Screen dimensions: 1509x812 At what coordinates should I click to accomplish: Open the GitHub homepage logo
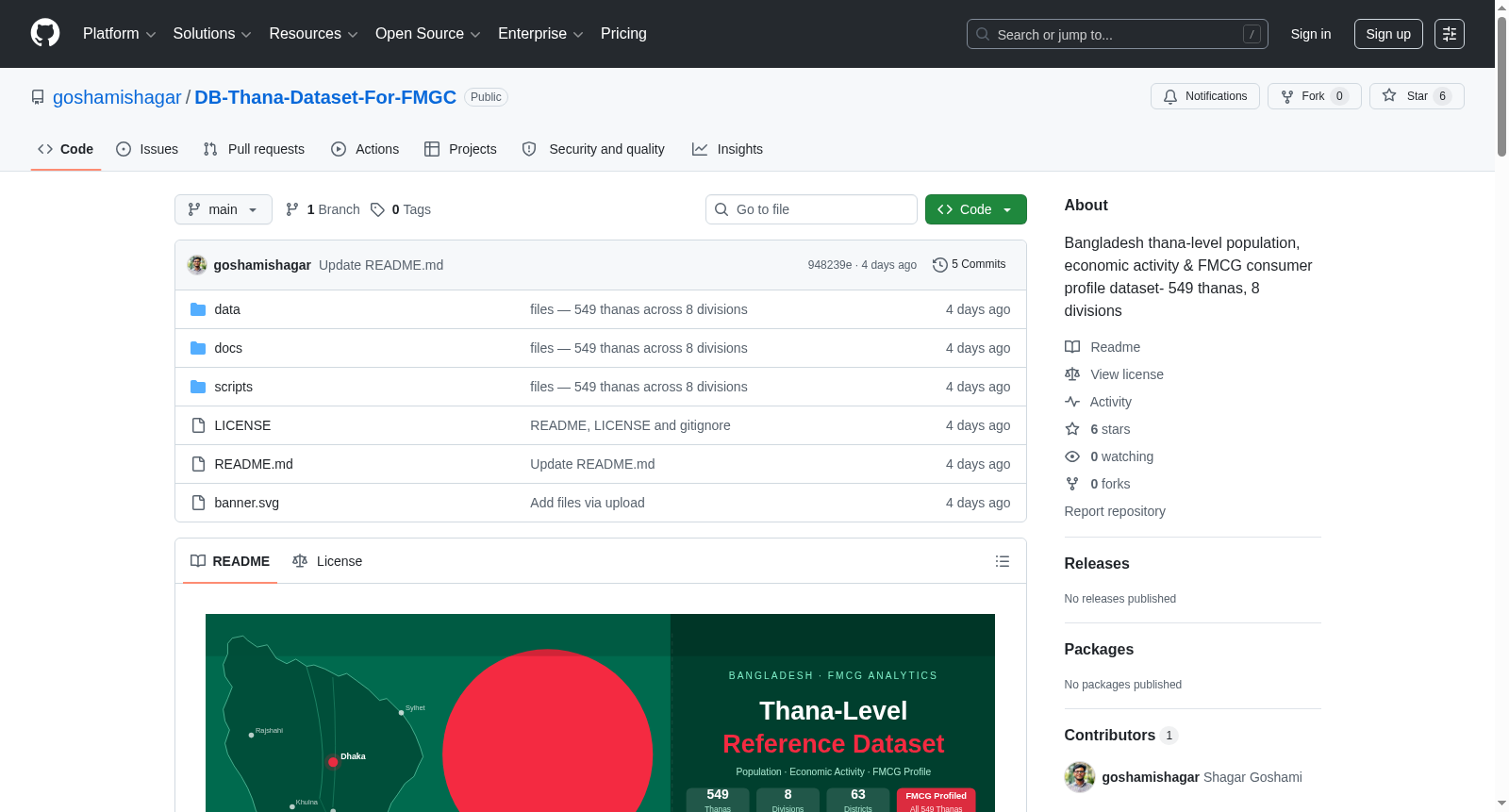45,33
